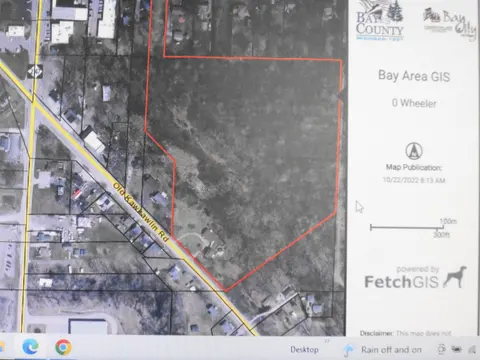Click the 'powered by' caption
480x360 pixels.
click(x=417, y=269)
